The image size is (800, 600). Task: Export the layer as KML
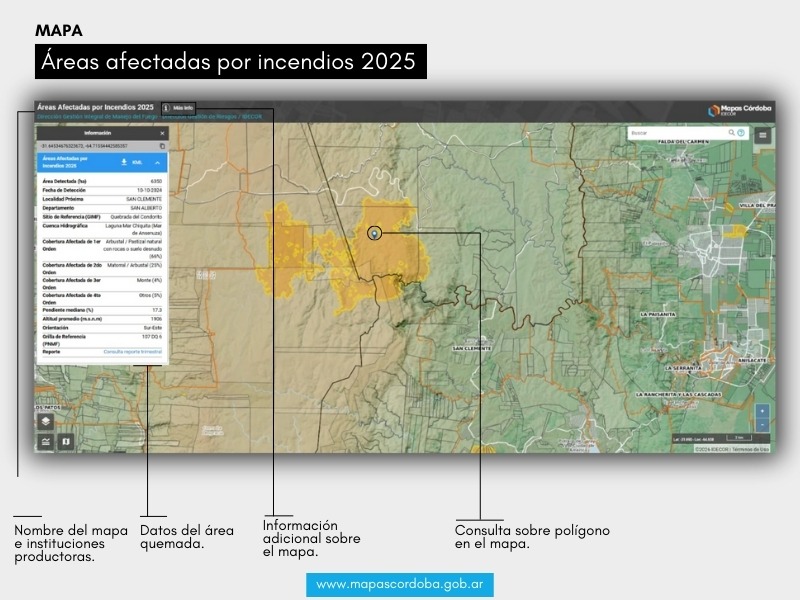138,162
